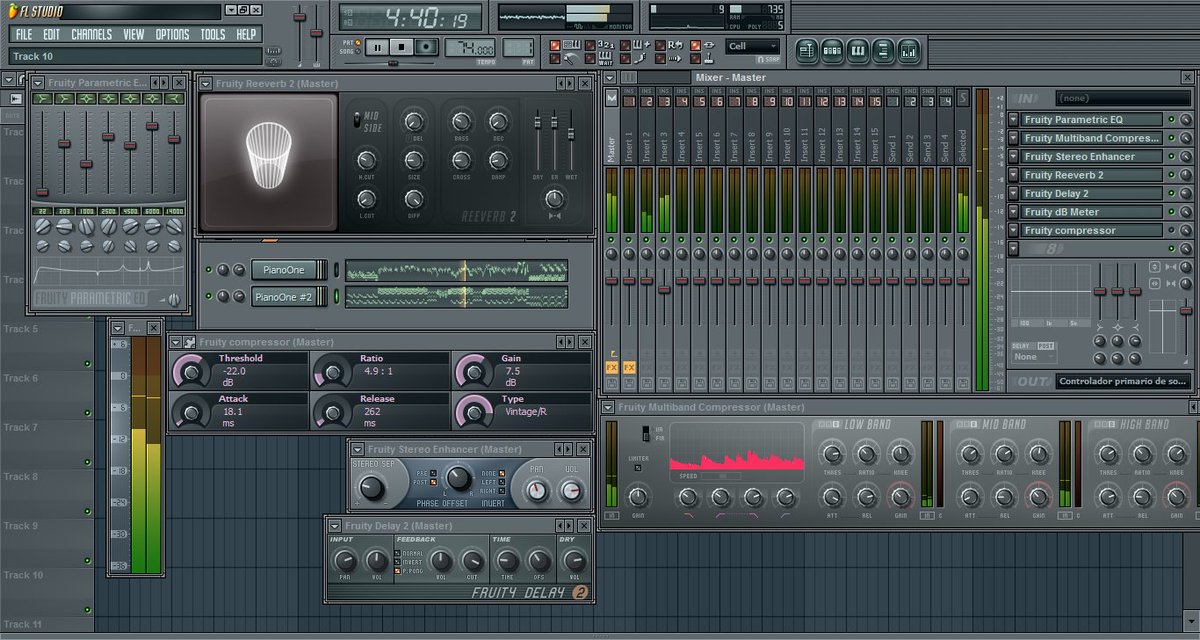
Task: Toggle MID/SIDE switch in Reeverb 2
Action: click(x=357, y=120)
